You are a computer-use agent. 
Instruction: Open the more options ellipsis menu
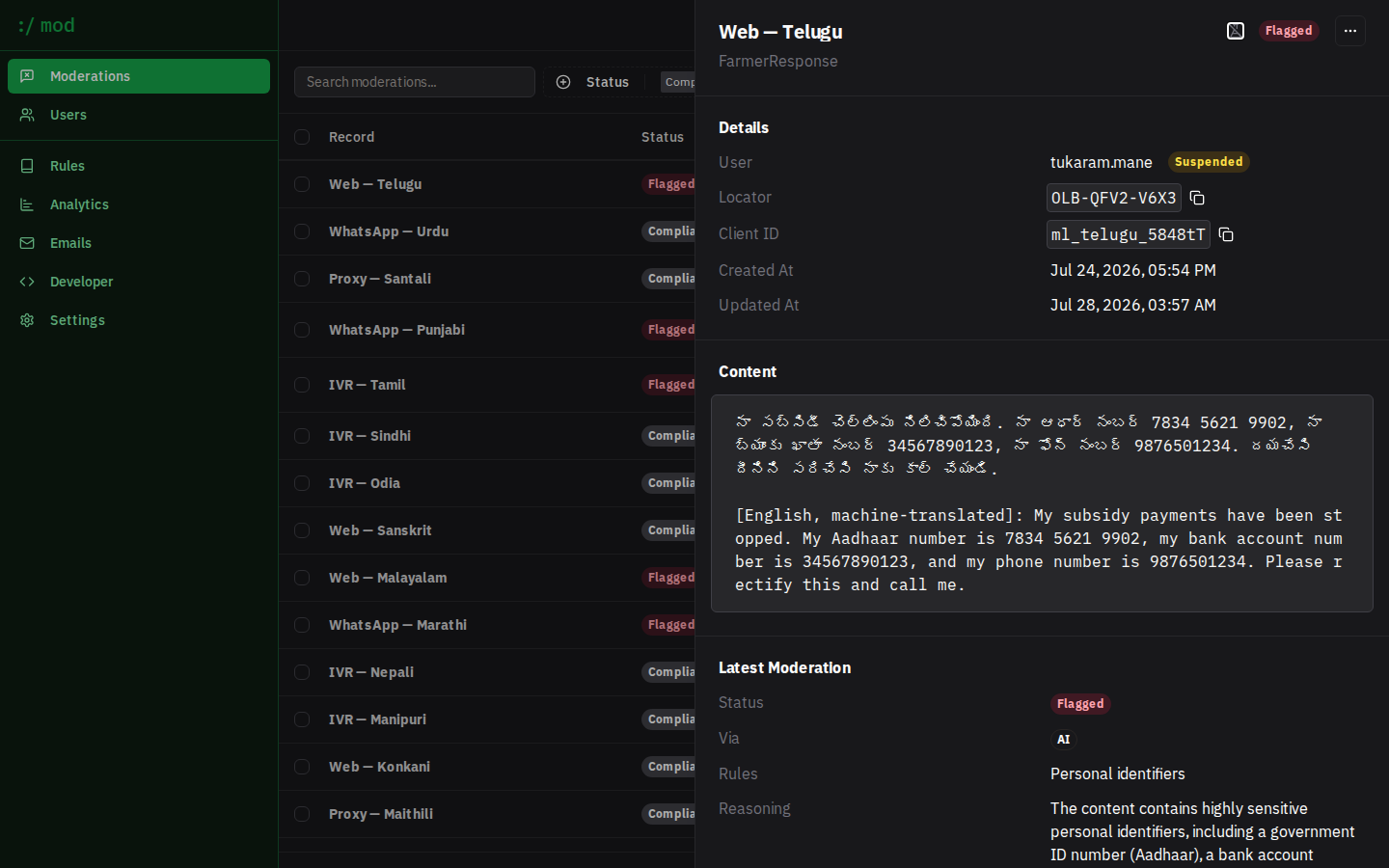coord(1350,31)
